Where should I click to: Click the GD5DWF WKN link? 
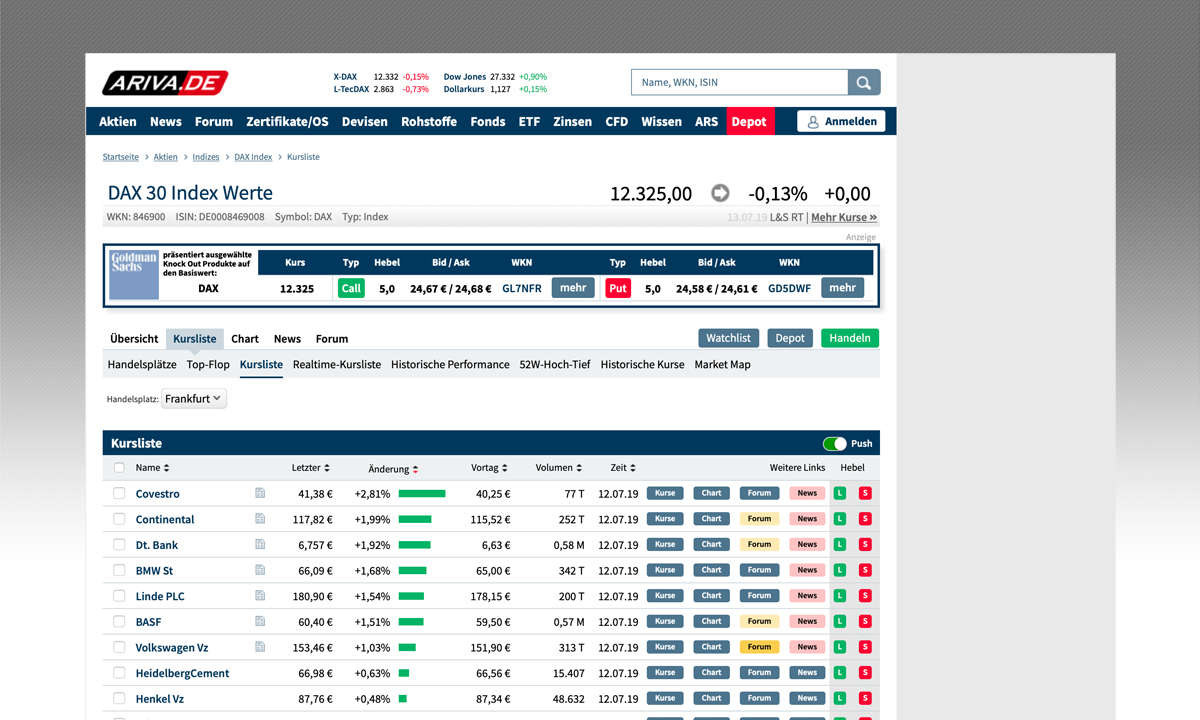pyautogui.click(x=789, y=288)
